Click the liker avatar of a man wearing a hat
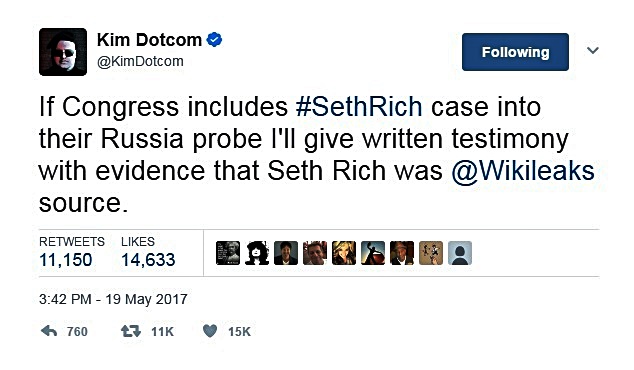Screen dimensions: 634x370 [402, 253]
